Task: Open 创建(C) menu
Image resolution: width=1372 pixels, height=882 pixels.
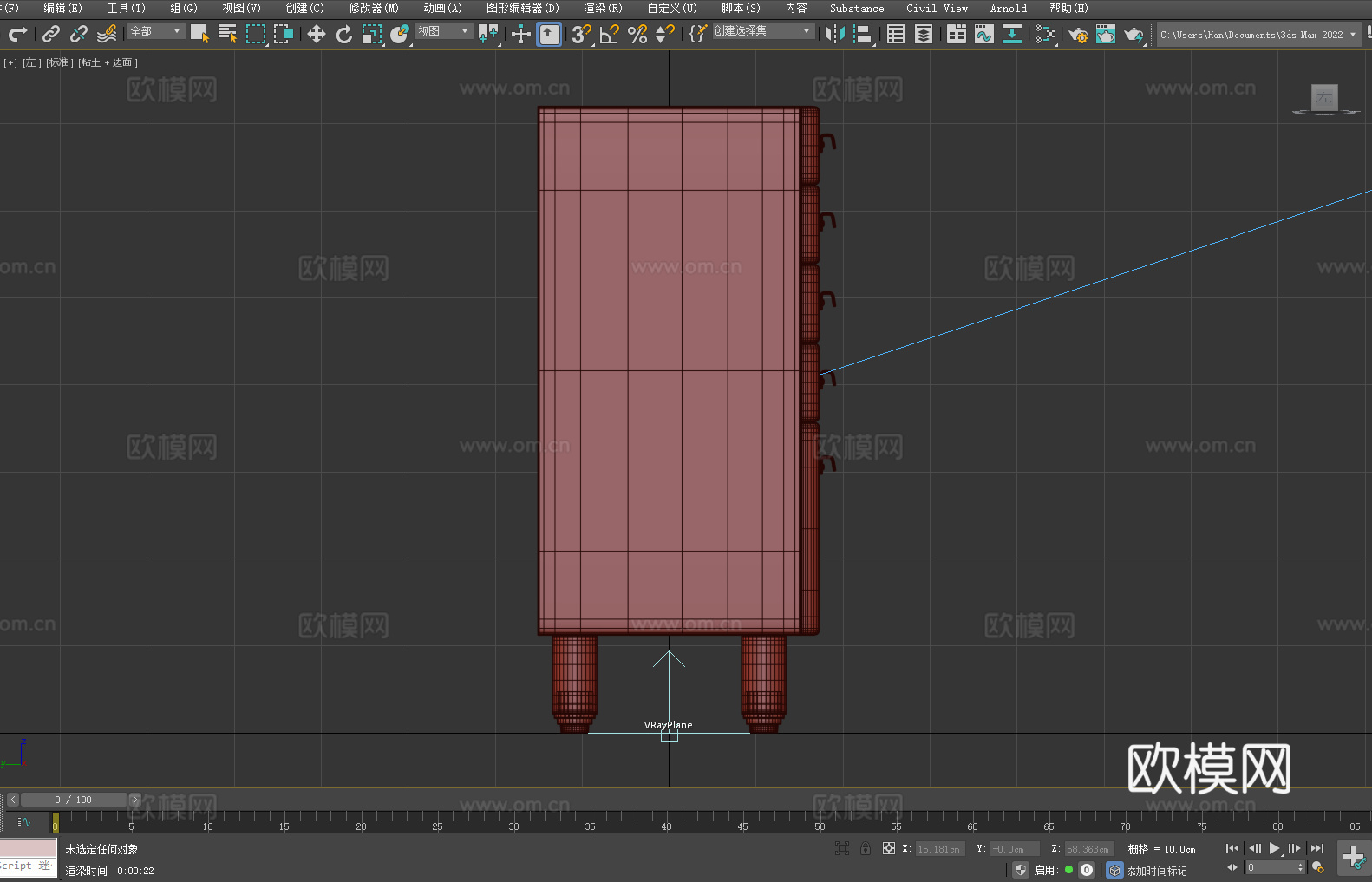Action: 304,8
